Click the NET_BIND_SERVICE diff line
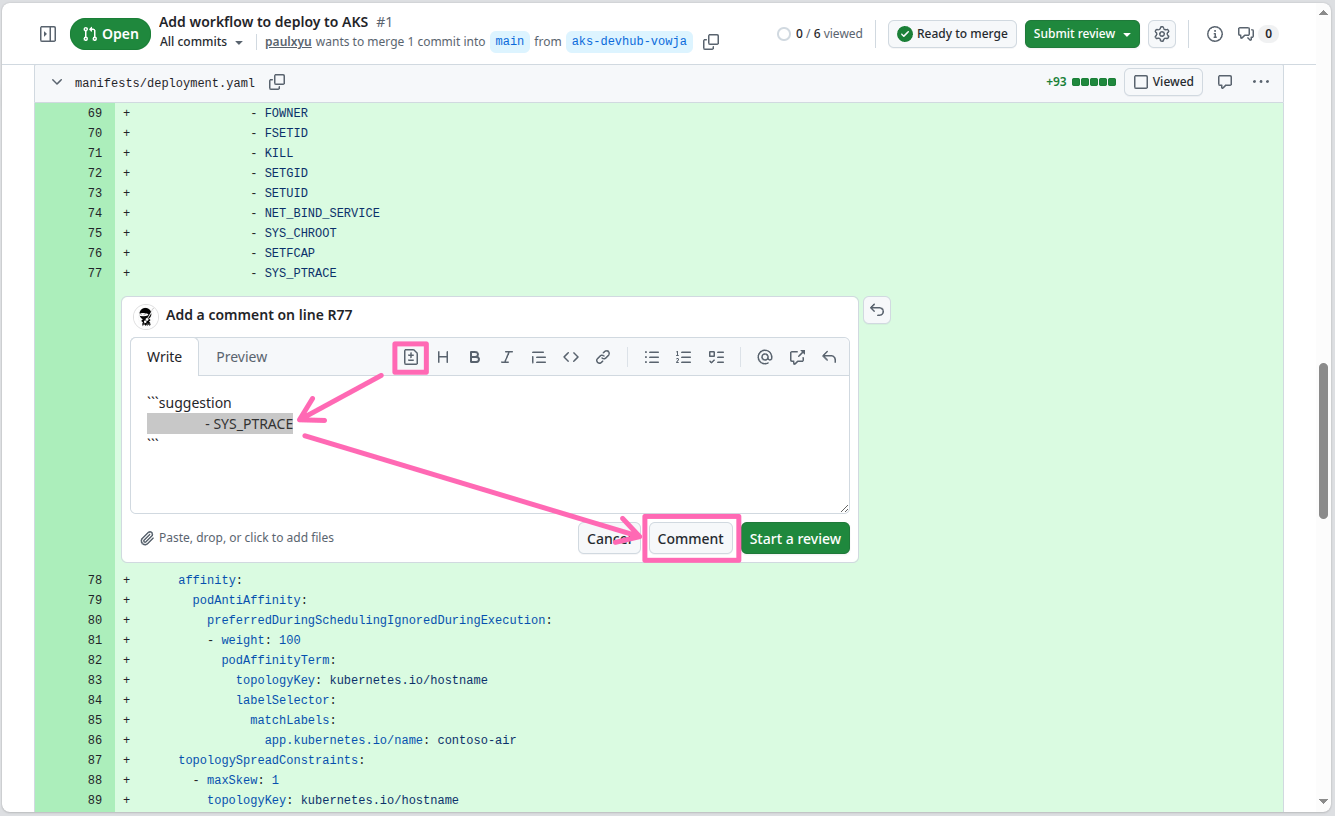 pos(699,213)
